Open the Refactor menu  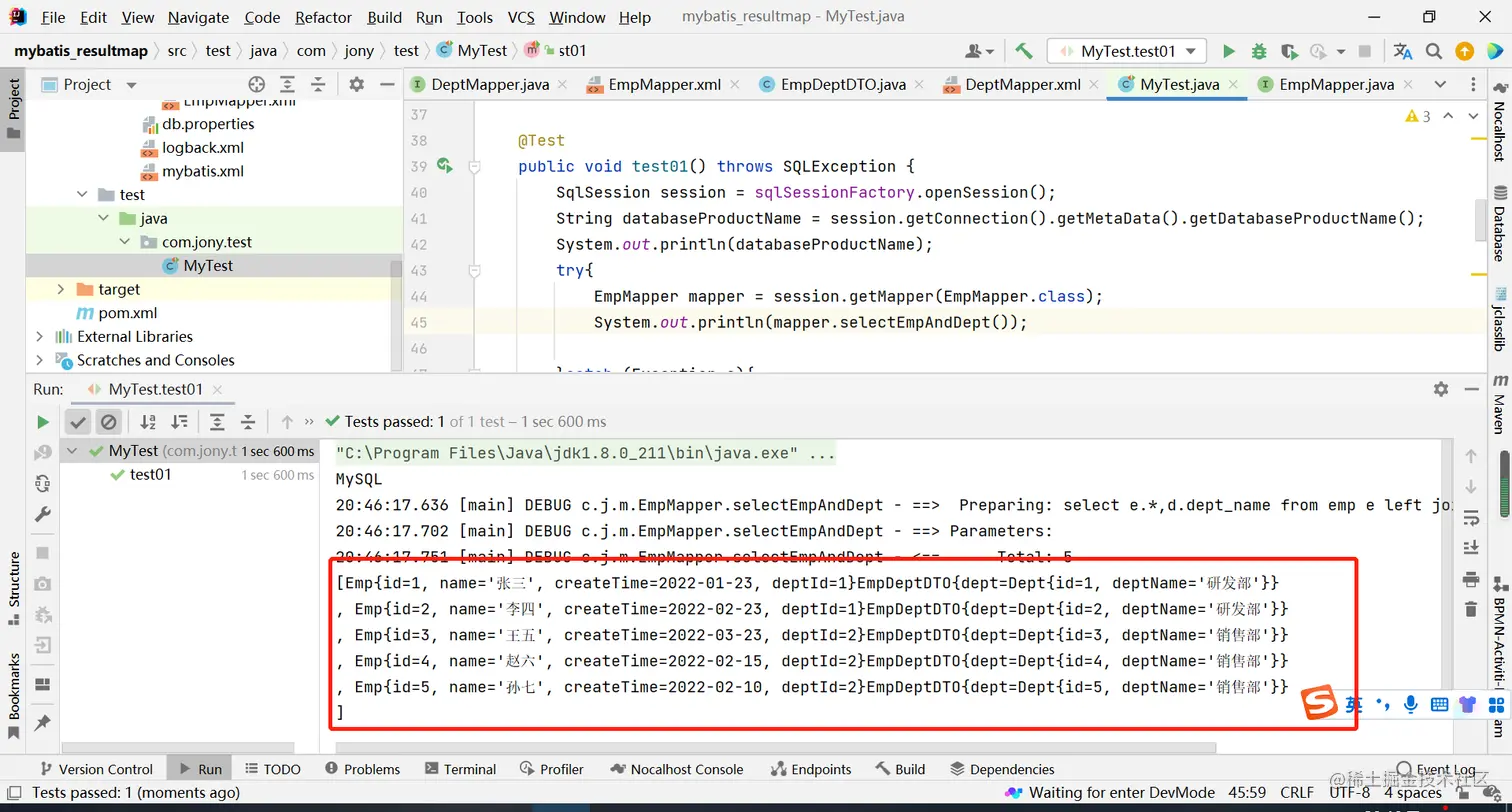coord(323,17)
